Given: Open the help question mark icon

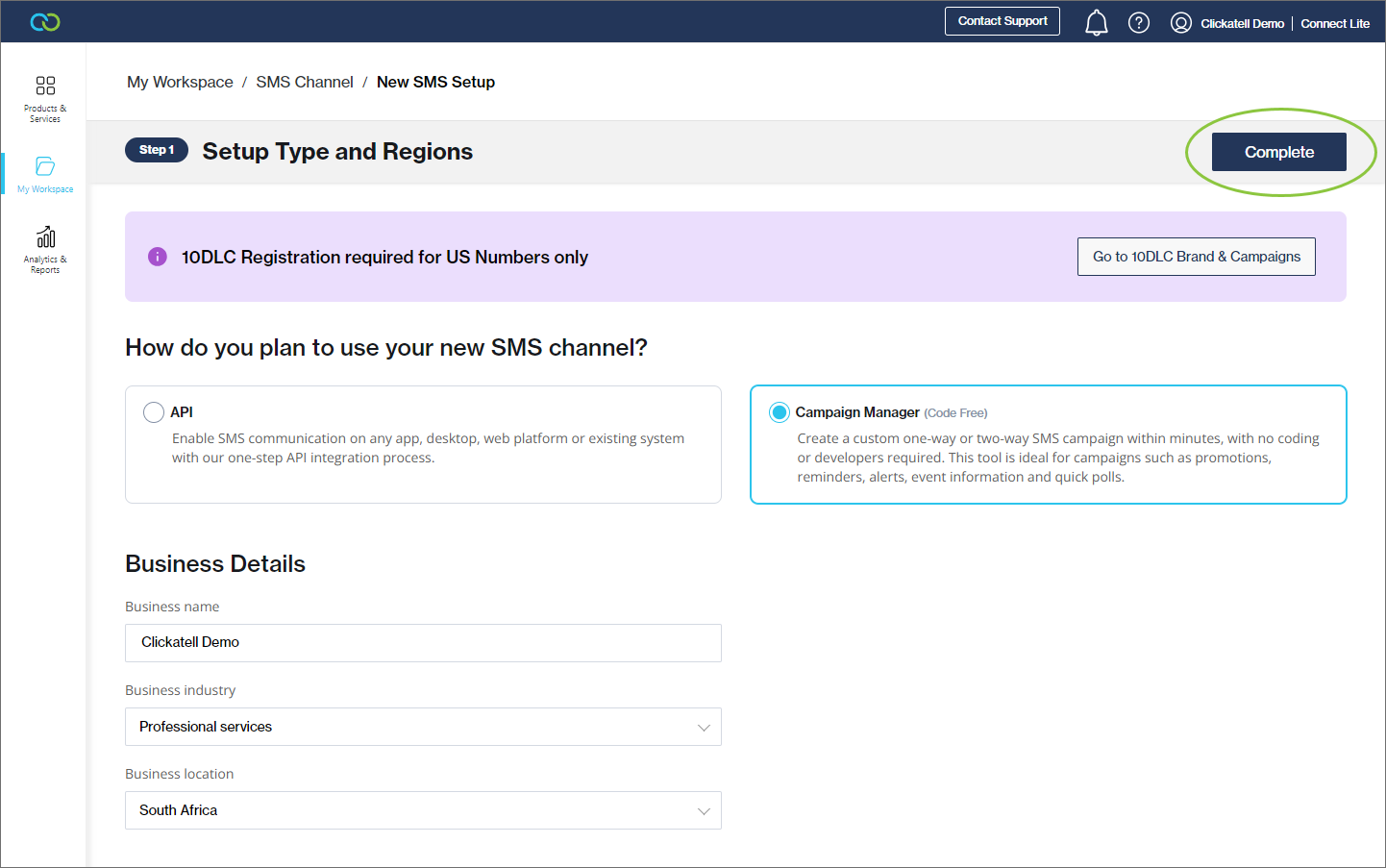Looking at the screenshot, I should [1139, 22].
